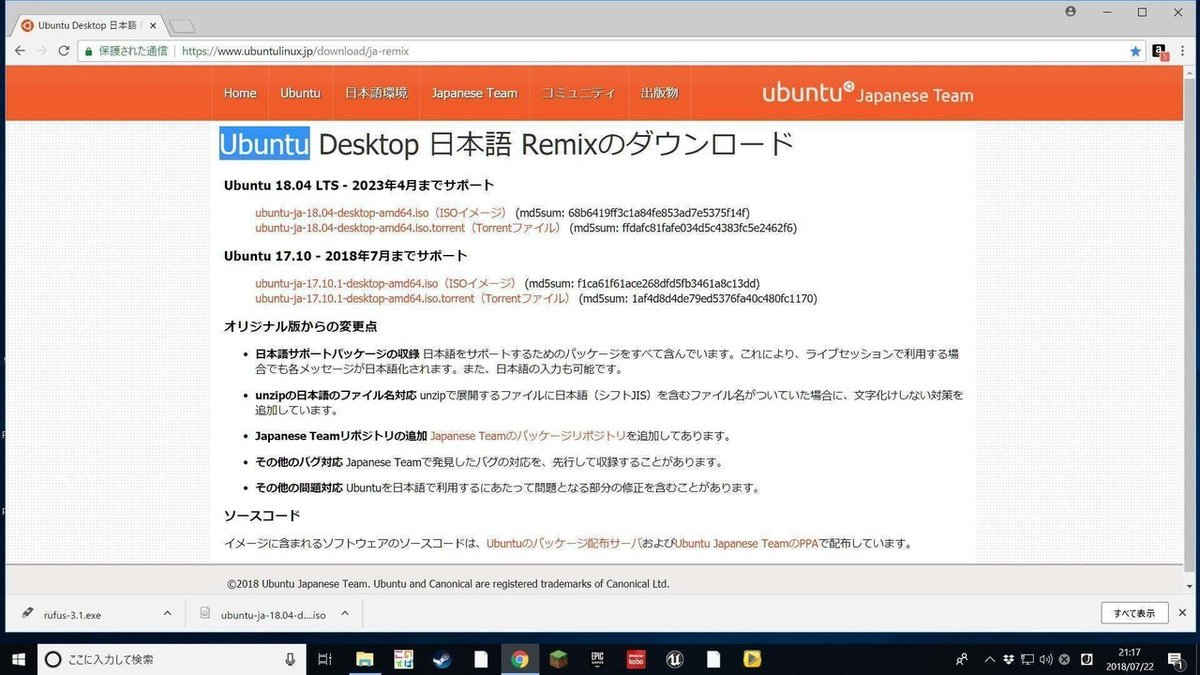
Task: Open the Amazon extension icon
Action: pos(1160,51)
